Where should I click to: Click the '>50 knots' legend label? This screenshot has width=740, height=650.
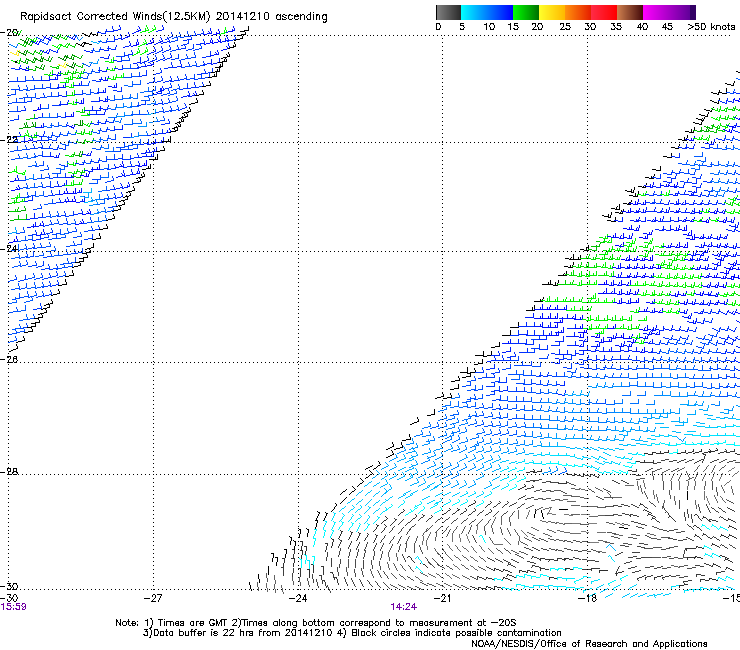pos(711,27)
